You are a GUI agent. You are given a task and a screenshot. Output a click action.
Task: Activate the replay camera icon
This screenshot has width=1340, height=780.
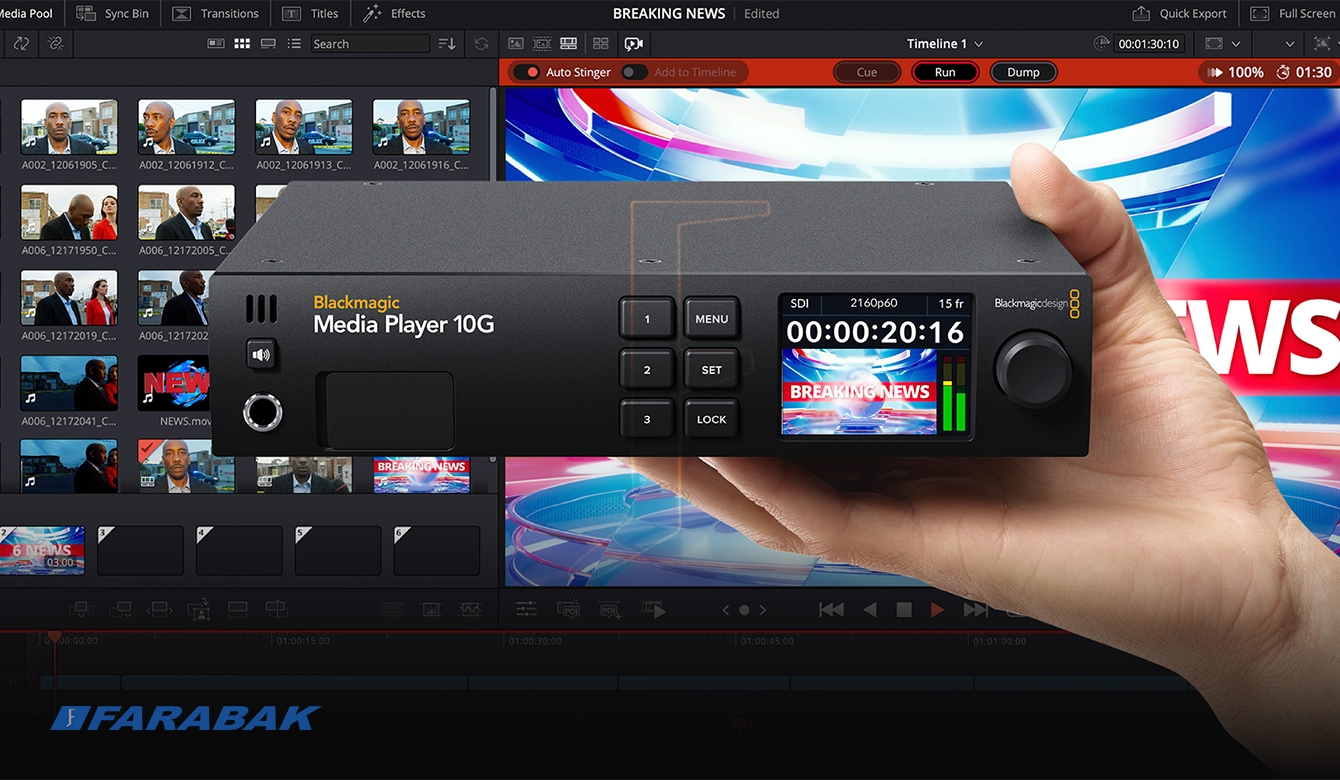click(633, 44)
